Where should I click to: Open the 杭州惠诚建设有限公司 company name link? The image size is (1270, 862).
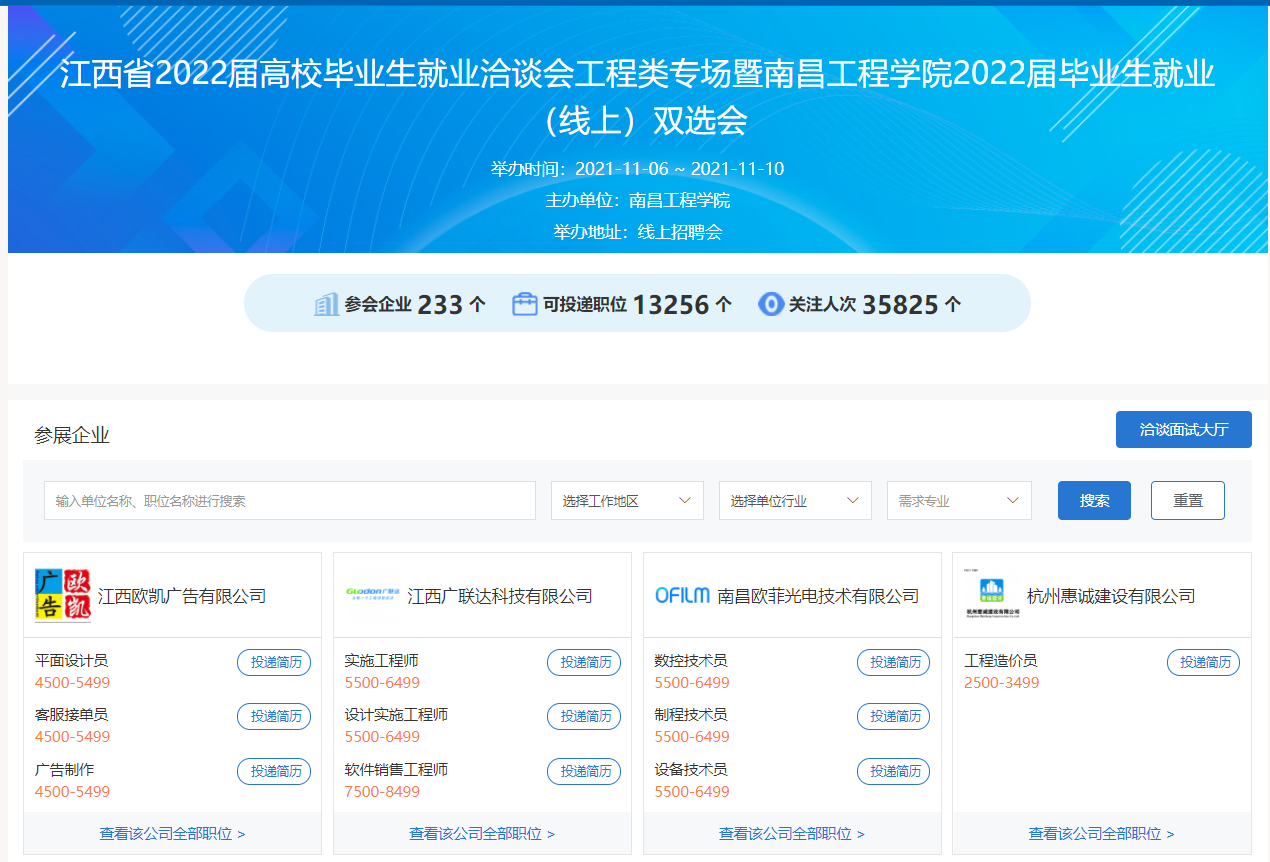click(x=1111, y=596)
